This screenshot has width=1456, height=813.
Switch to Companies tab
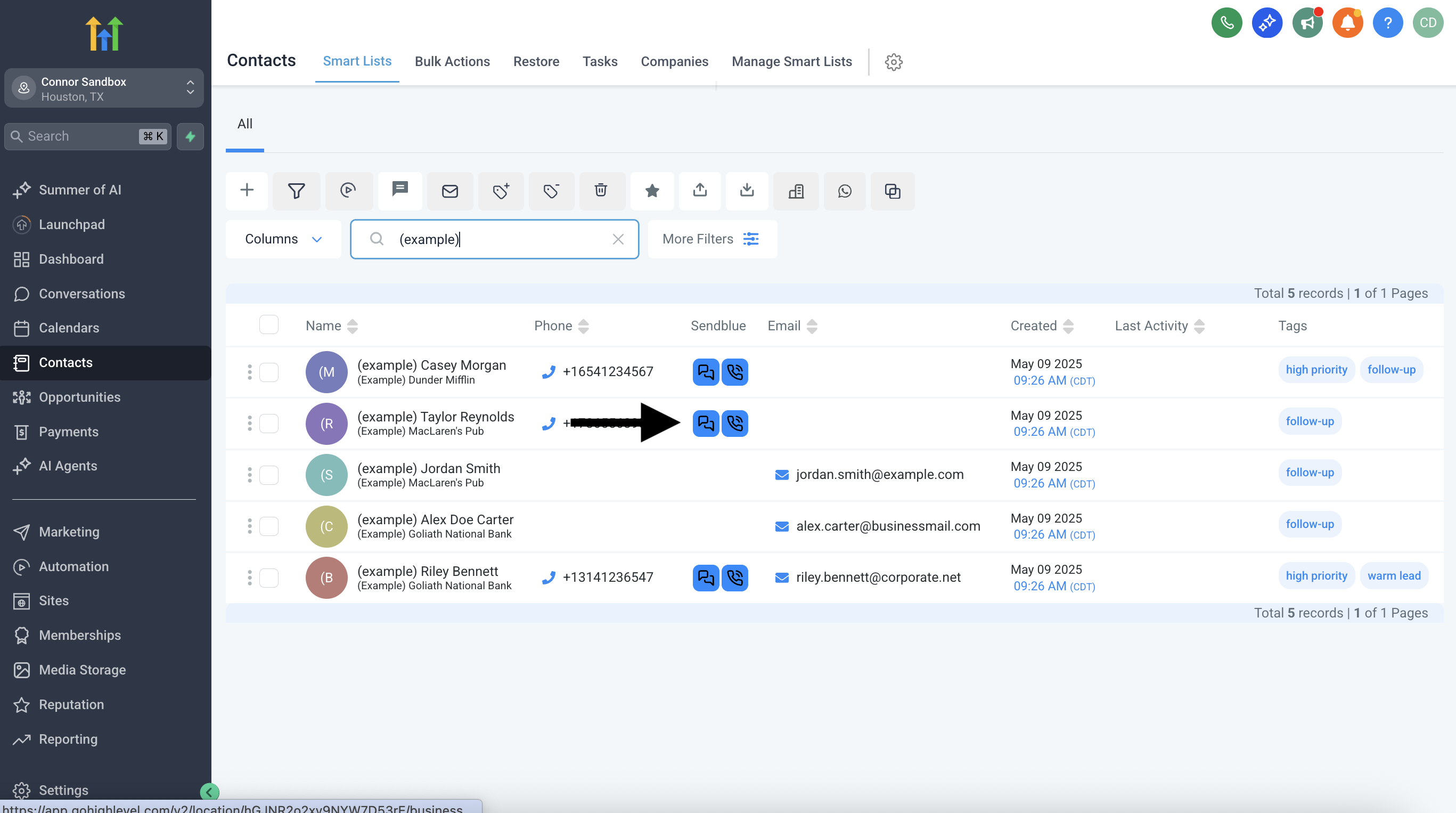click(674, 62)
